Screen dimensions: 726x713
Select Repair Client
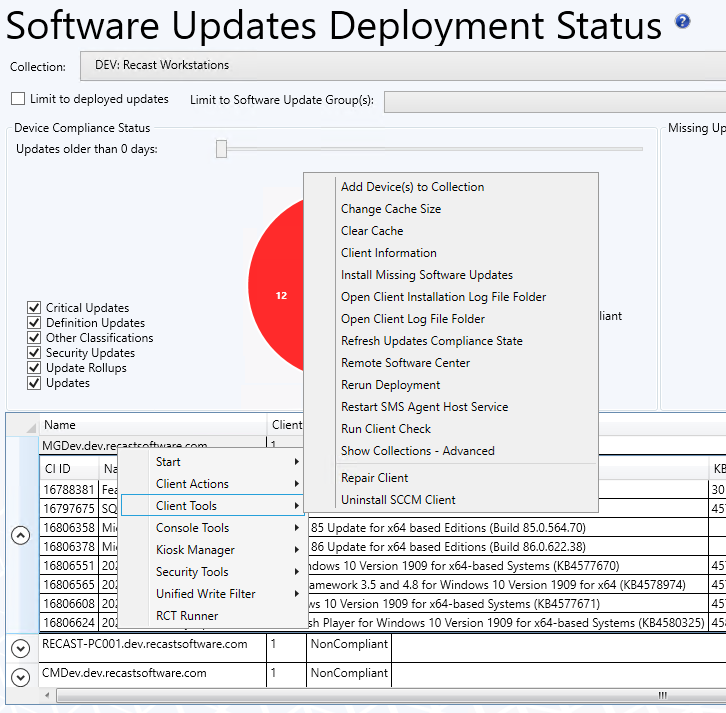[x=451, y=478]
